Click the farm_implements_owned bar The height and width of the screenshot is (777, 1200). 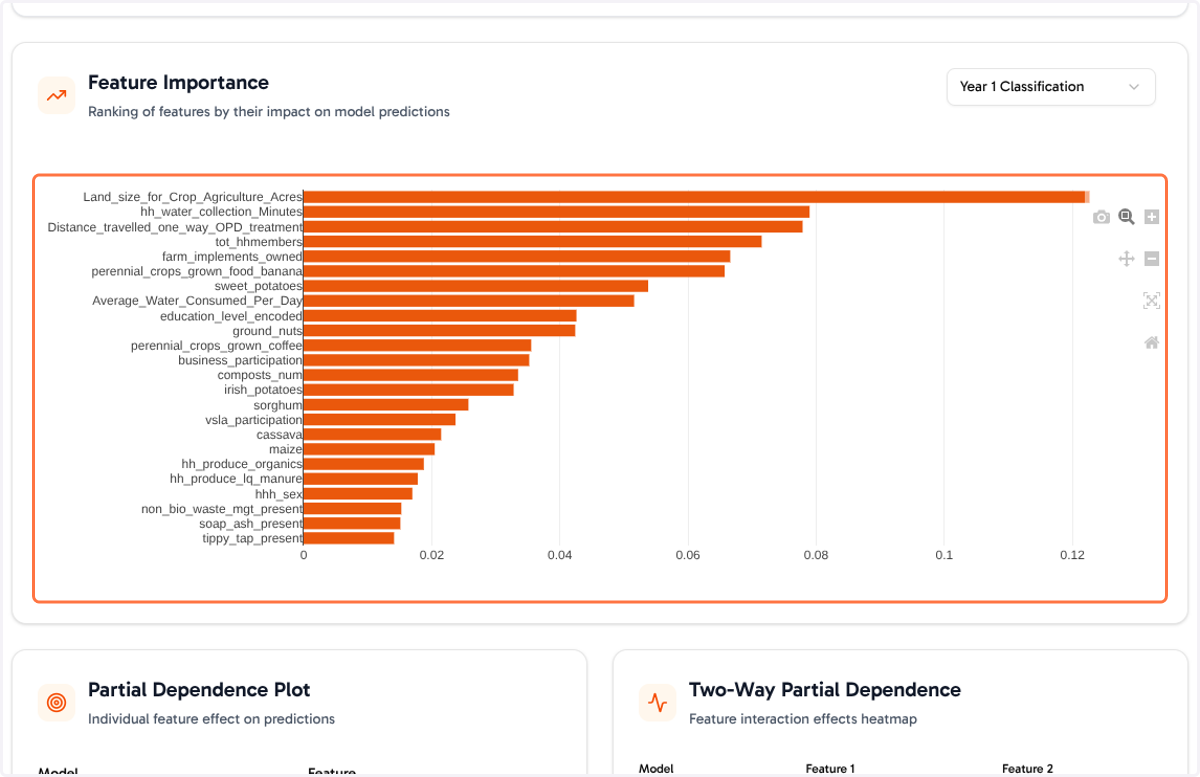tap(517, 257)
